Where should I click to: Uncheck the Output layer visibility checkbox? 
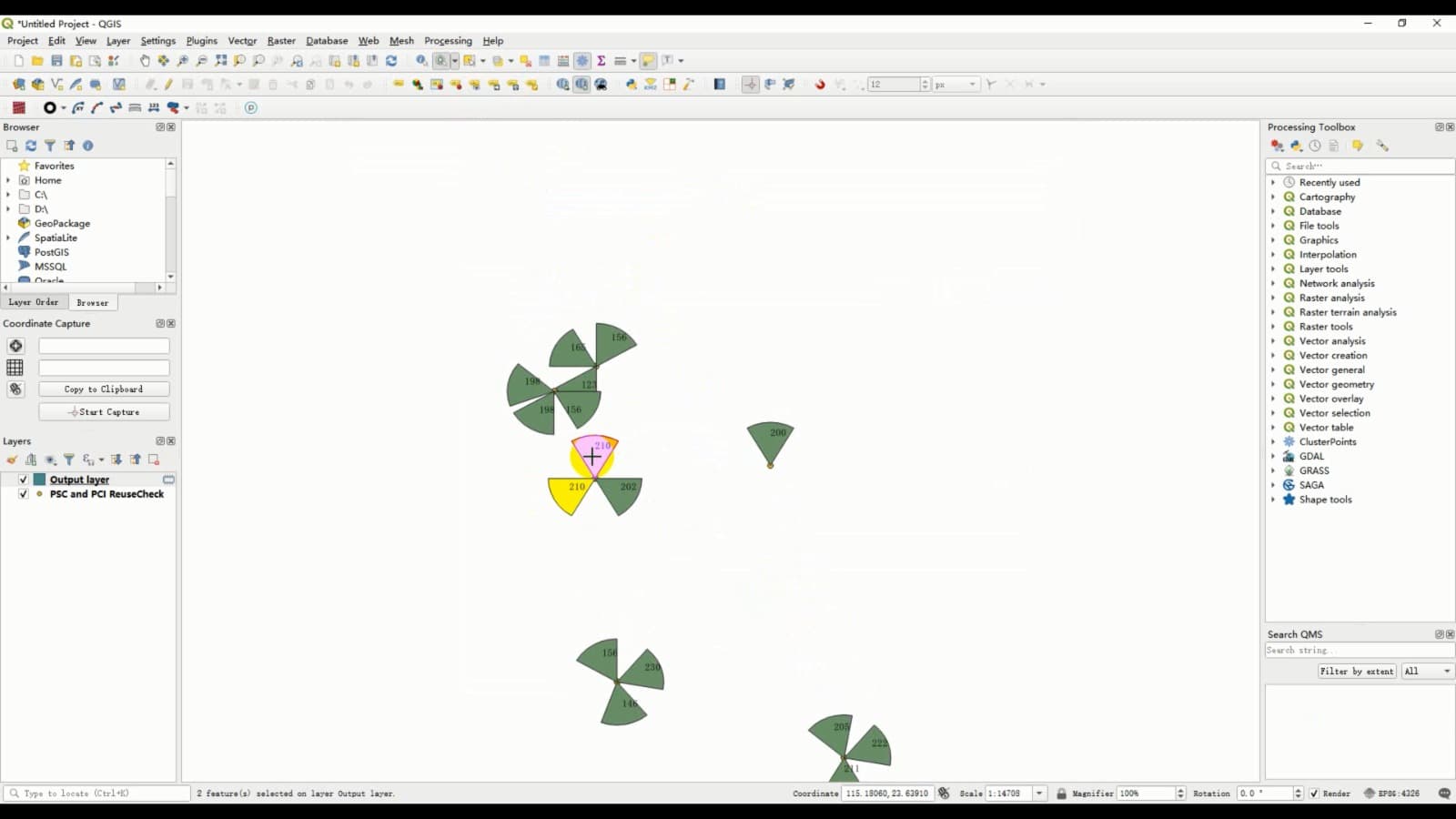(x=23, y=480)
